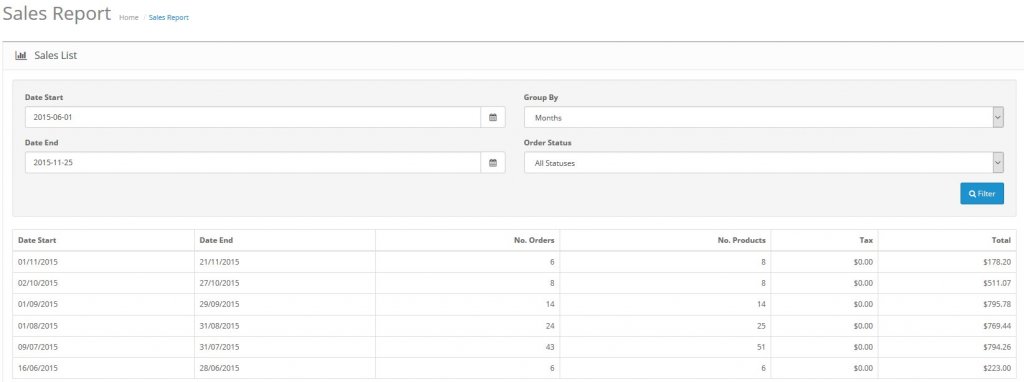Click the No. Orders column header
Image resolution: width=1024 pixels, height=382 pixels.
[534, 240]
